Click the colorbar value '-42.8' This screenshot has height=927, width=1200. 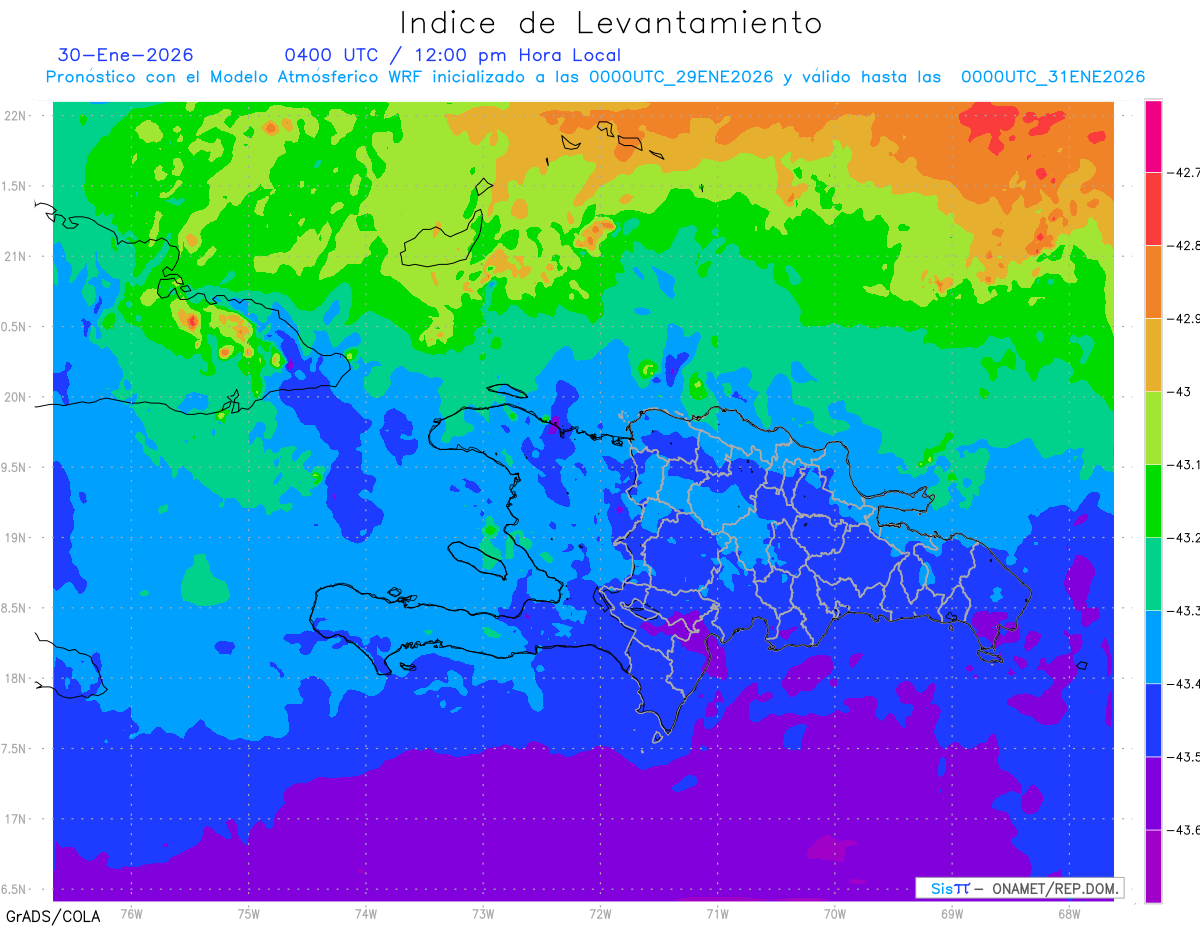pos(1186,245)
